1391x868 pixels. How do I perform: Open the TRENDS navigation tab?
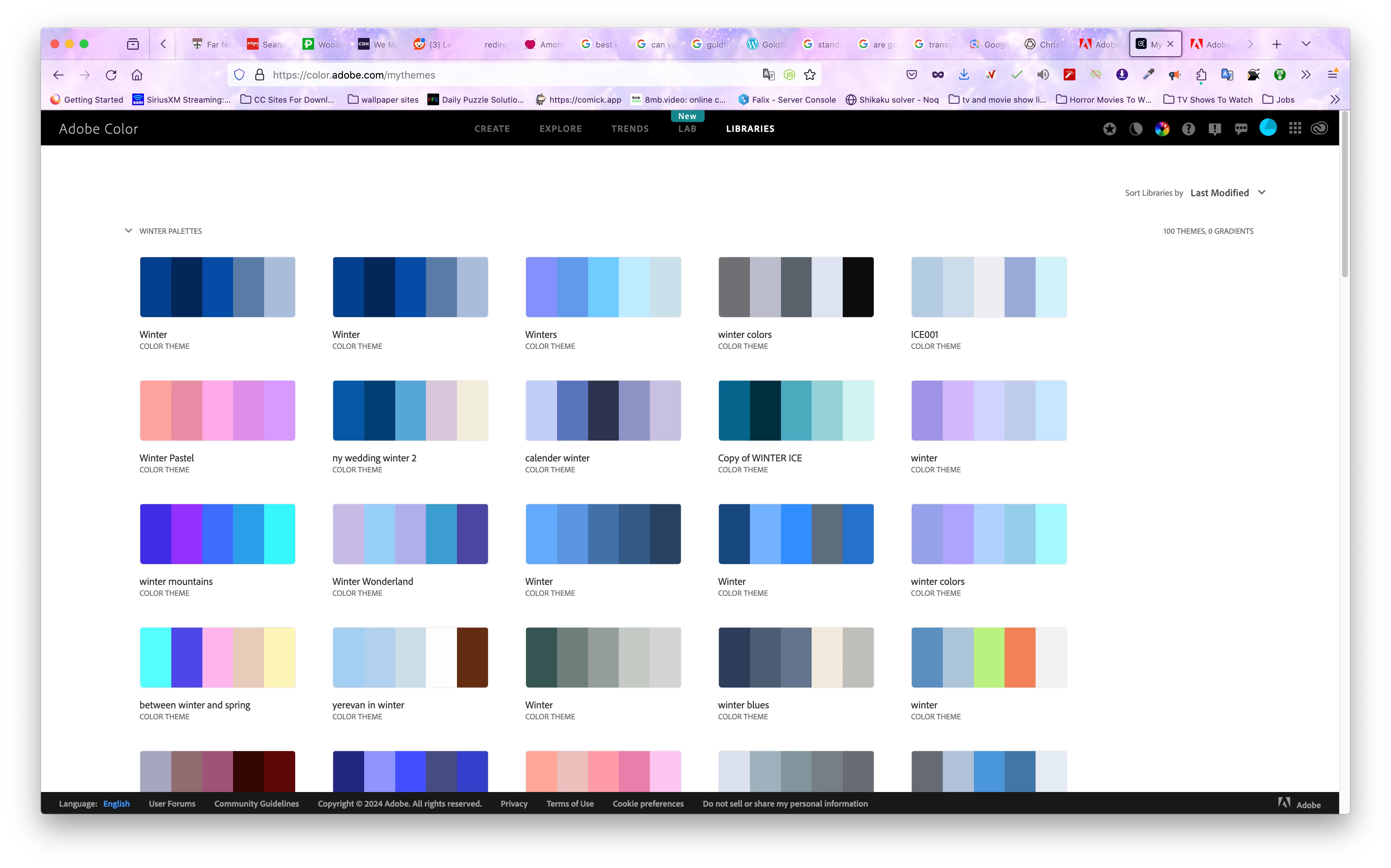(629, 129)
